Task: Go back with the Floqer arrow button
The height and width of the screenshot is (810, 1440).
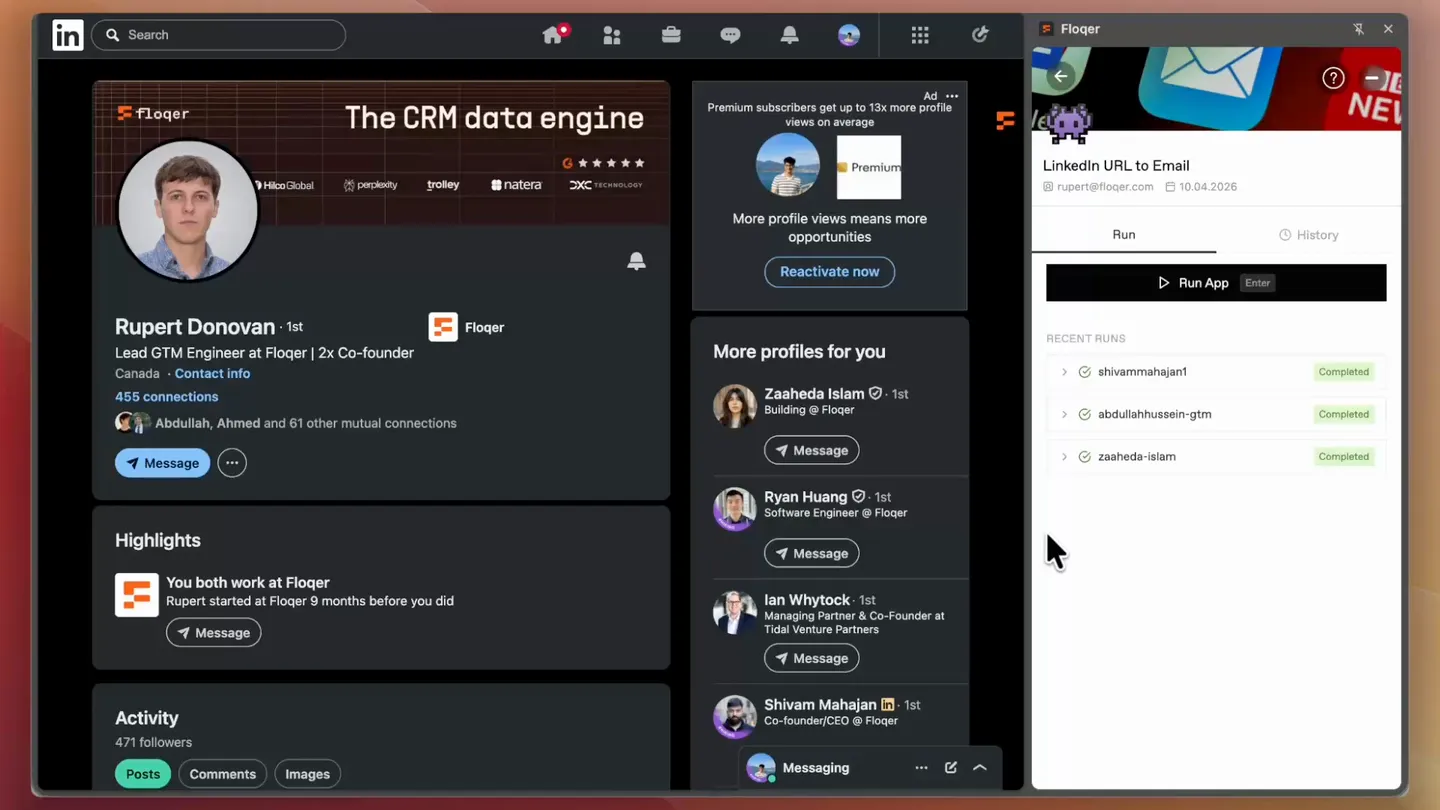Action: pos(1061,76)
